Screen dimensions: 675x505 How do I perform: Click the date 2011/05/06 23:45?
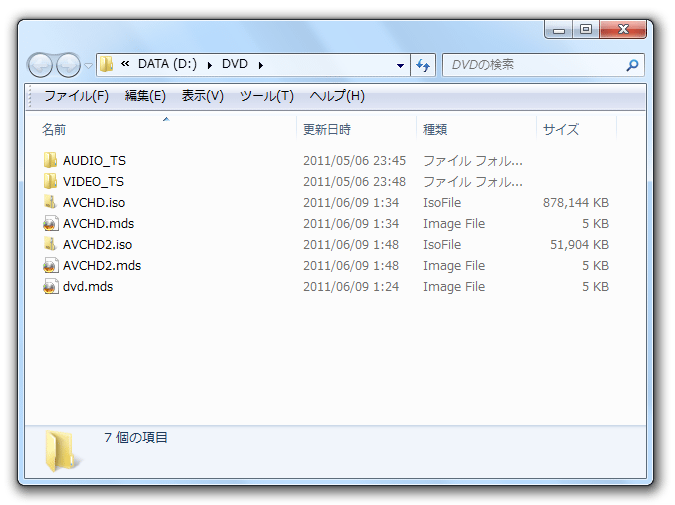[x=354, y=161]
